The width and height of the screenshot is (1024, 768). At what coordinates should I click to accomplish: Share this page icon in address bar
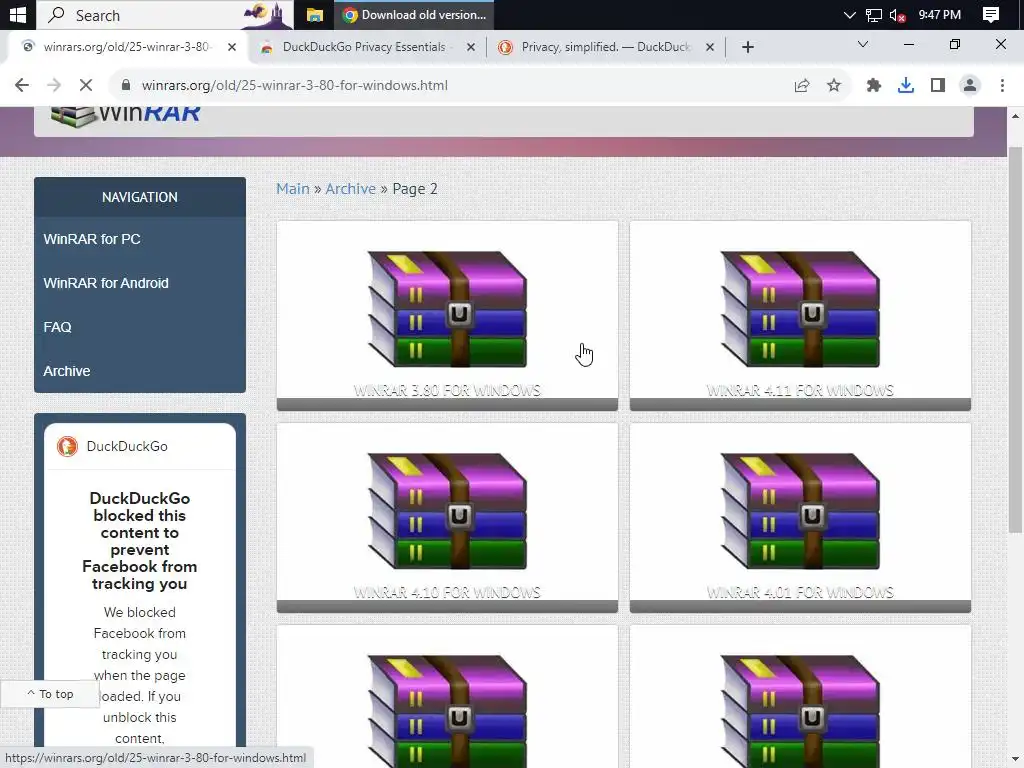(802, 85)
